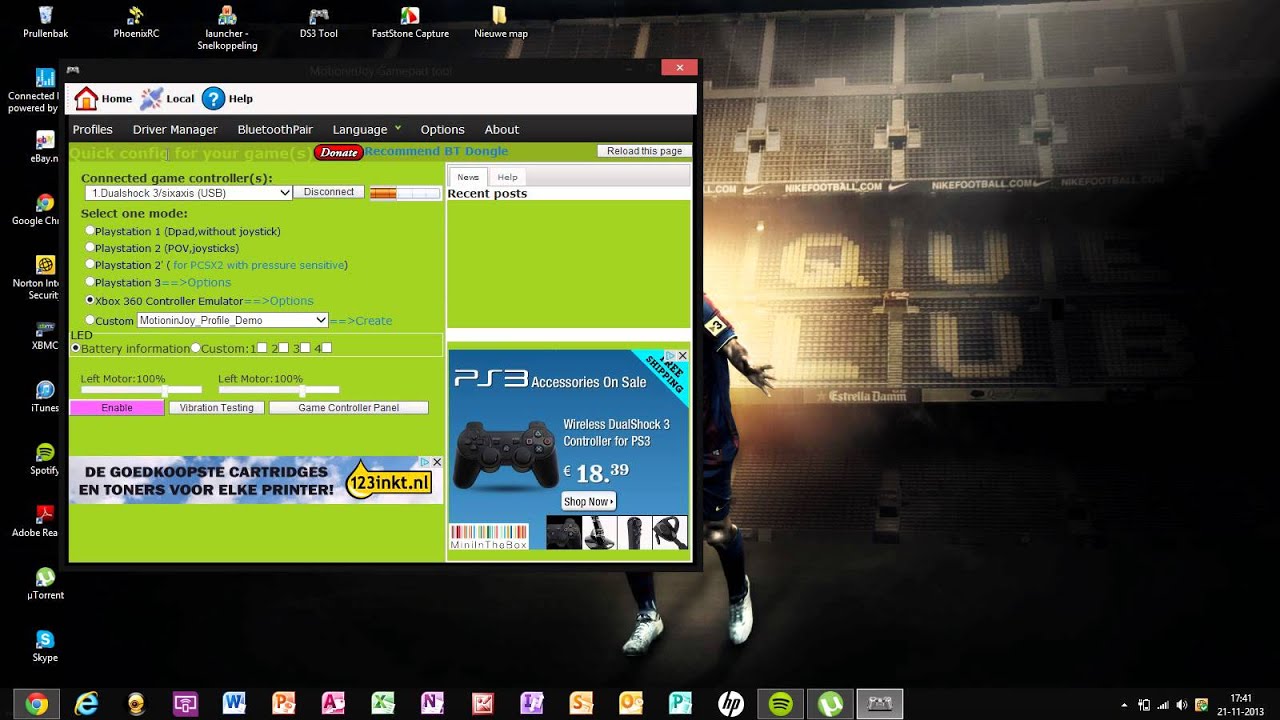Follow the Recommend BT Dongle link
The width and height of the screenshot is (1280, 720).
(x=436, y=151)
